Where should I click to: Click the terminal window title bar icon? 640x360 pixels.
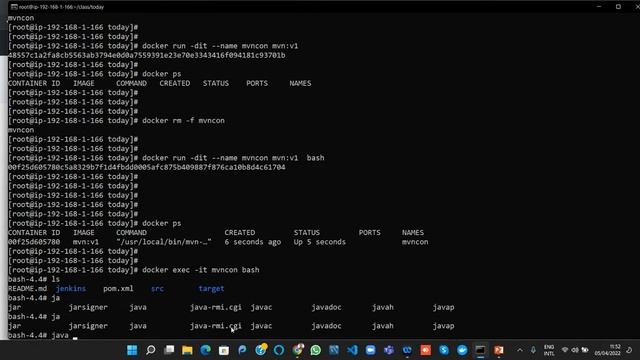click(14, 7)
